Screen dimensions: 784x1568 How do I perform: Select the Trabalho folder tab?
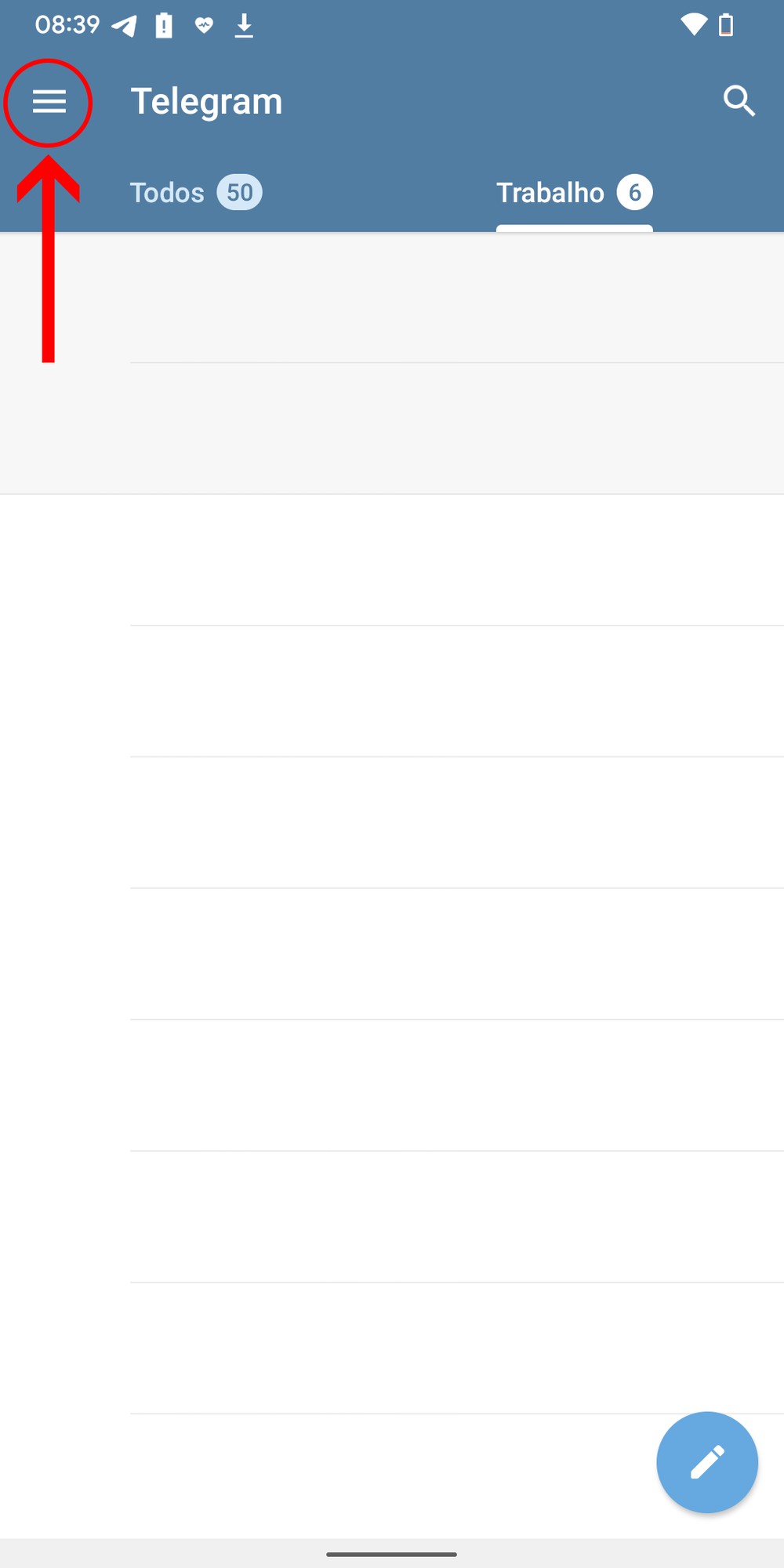tap(550, 193)
